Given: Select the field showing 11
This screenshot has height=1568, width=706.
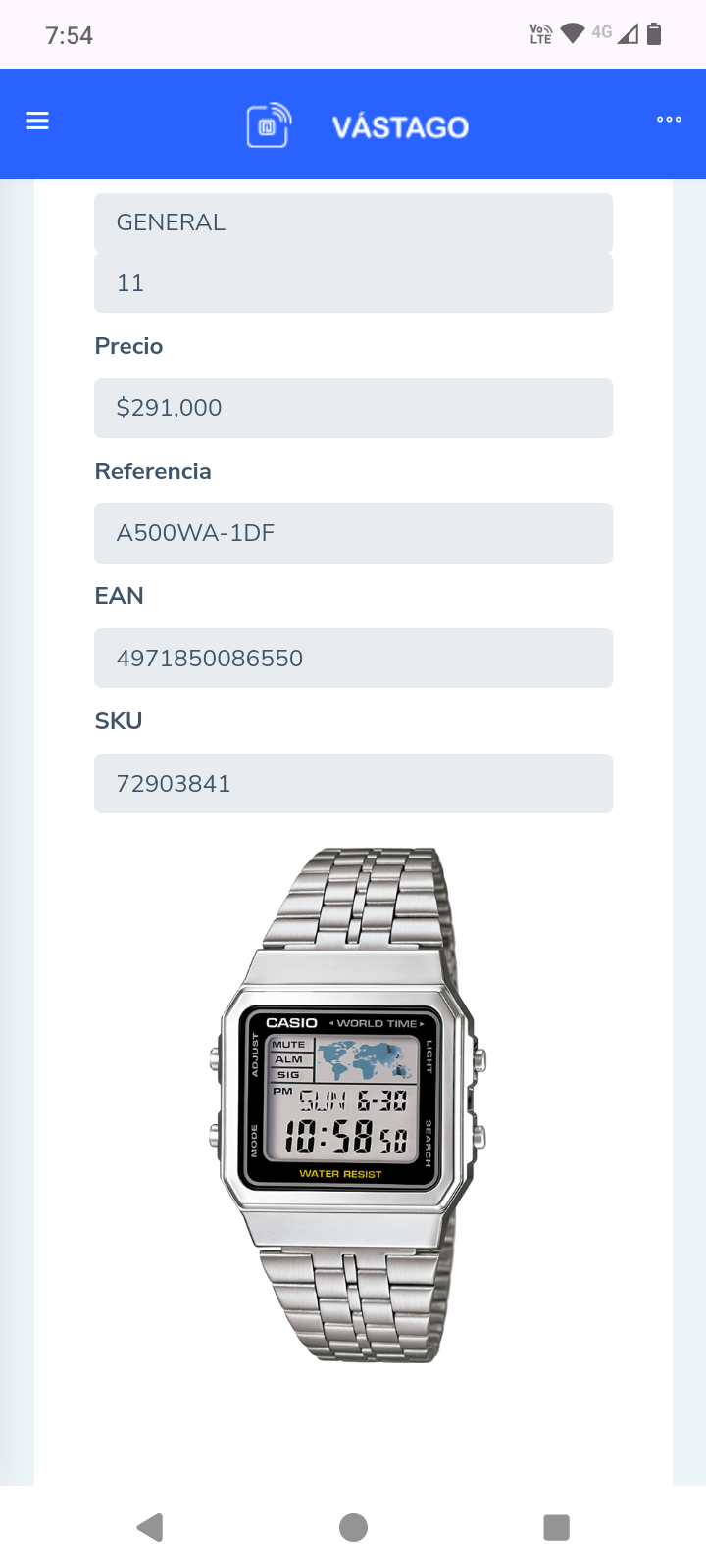Looking at the screenshot, I should coord(353,283).
